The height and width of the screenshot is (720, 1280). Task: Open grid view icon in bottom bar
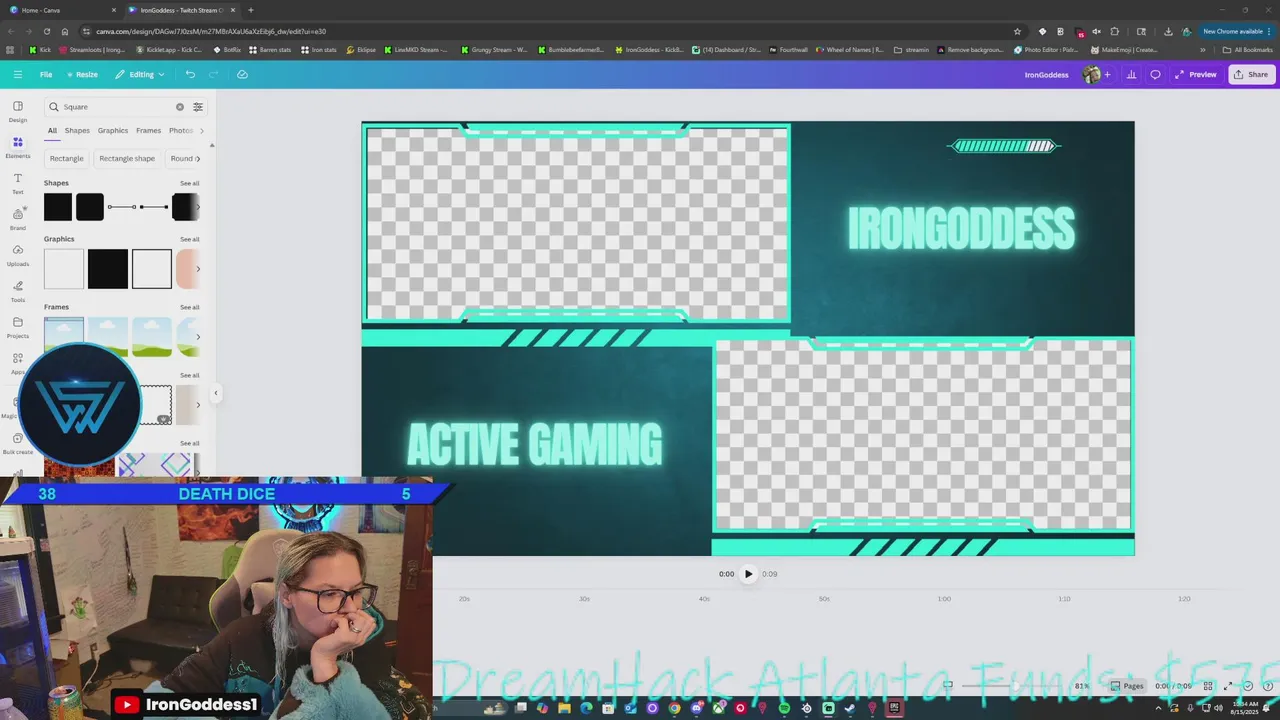[x=1207, y=686]
